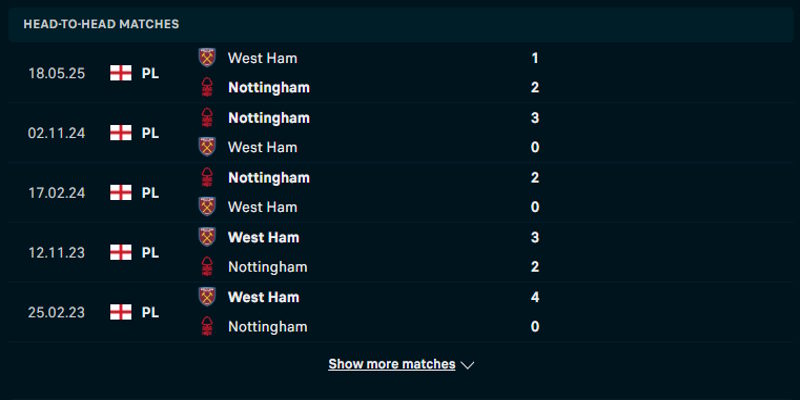Click England flag for 18.05.25 match
The width and height of the screenshot is (800, 400).
[x=121, y=73]
